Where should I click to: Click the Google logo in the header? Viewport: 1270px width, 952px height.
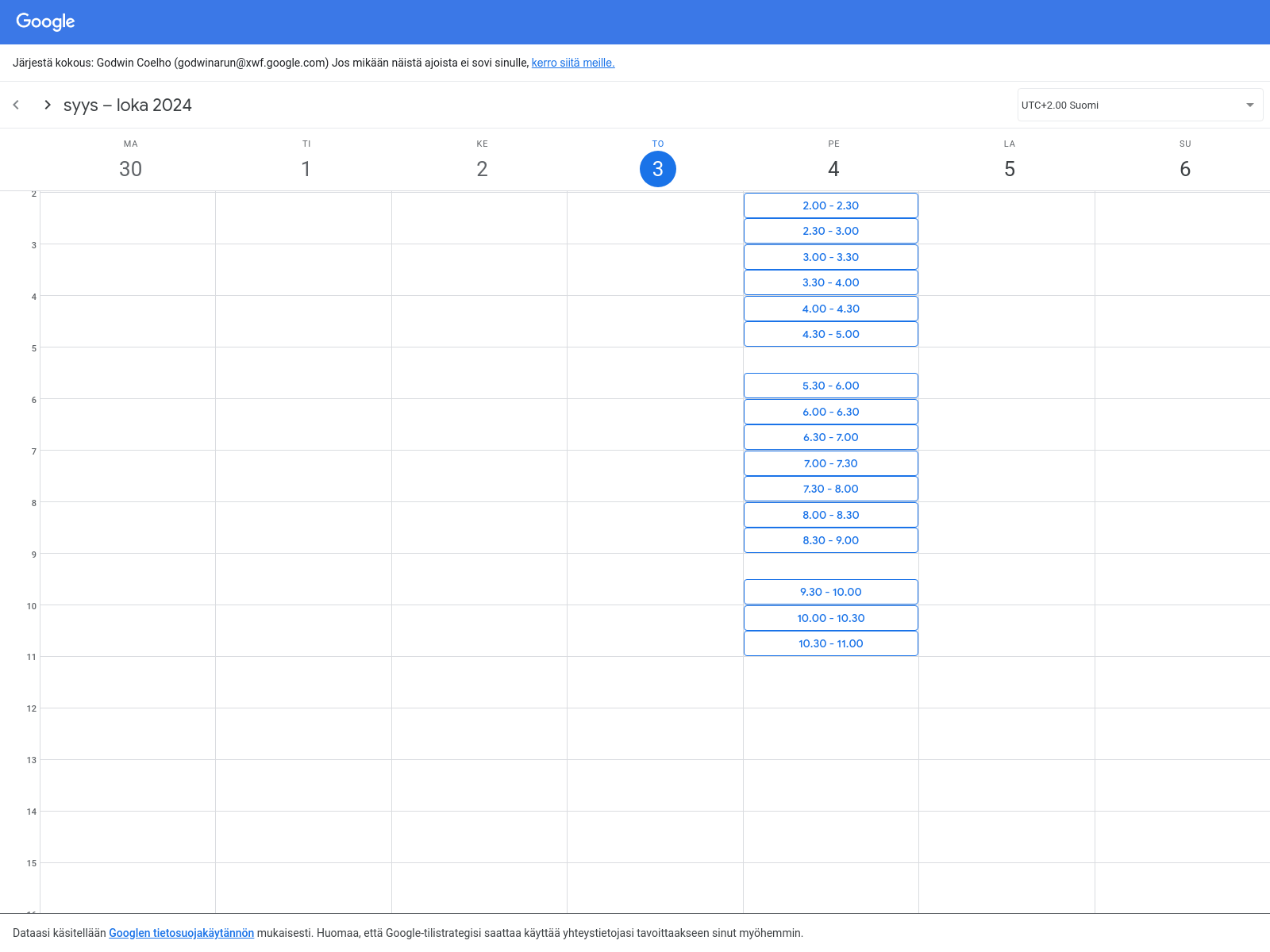click(x=45, y=21)
